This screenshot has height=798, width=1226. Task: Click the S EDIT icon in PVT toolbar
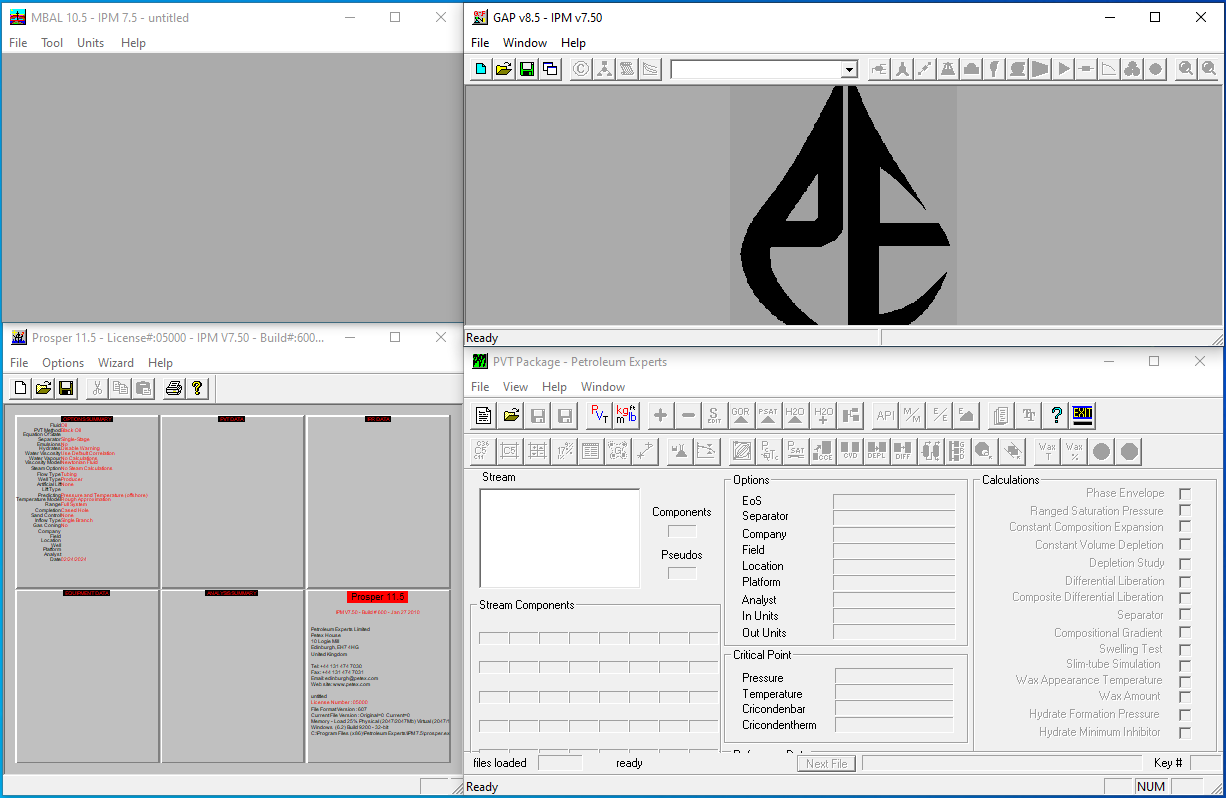pyautogui.click(x=714, y=415)
